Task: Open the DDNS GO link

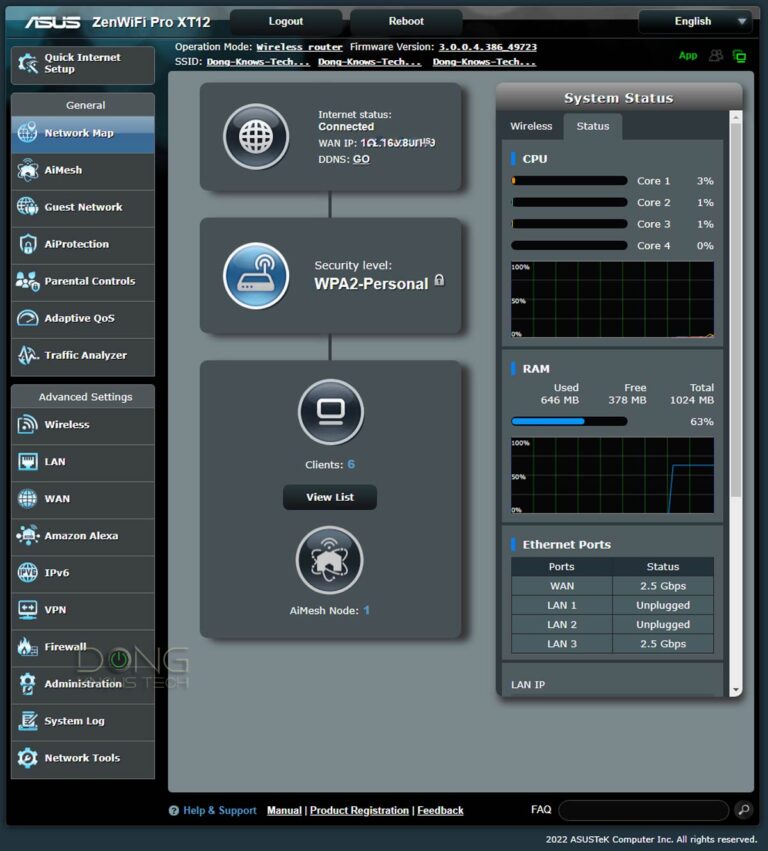Action: (361, 159)
